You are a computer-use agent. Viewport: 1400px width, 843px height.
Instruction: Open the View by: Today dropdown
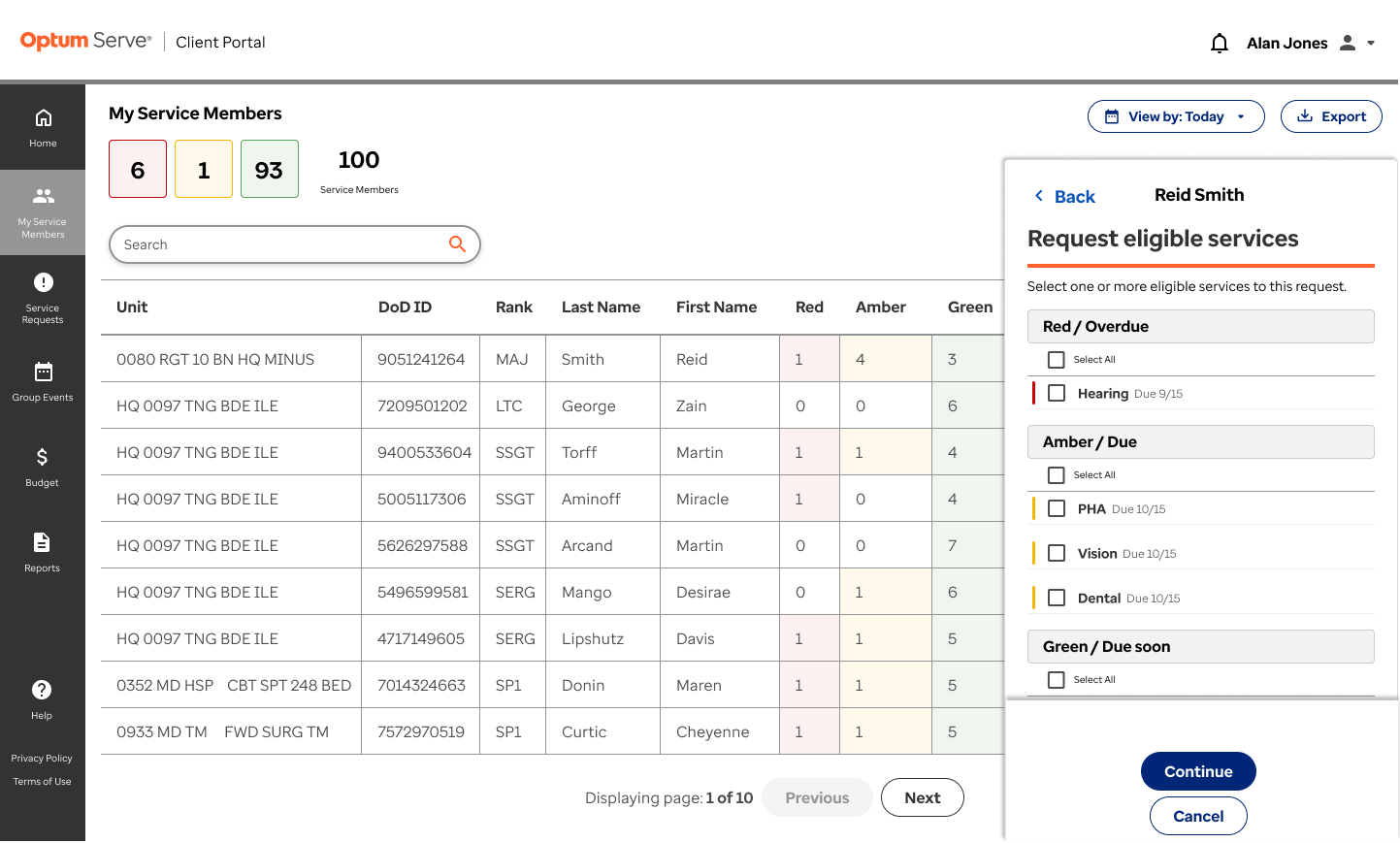(1176, 116)
